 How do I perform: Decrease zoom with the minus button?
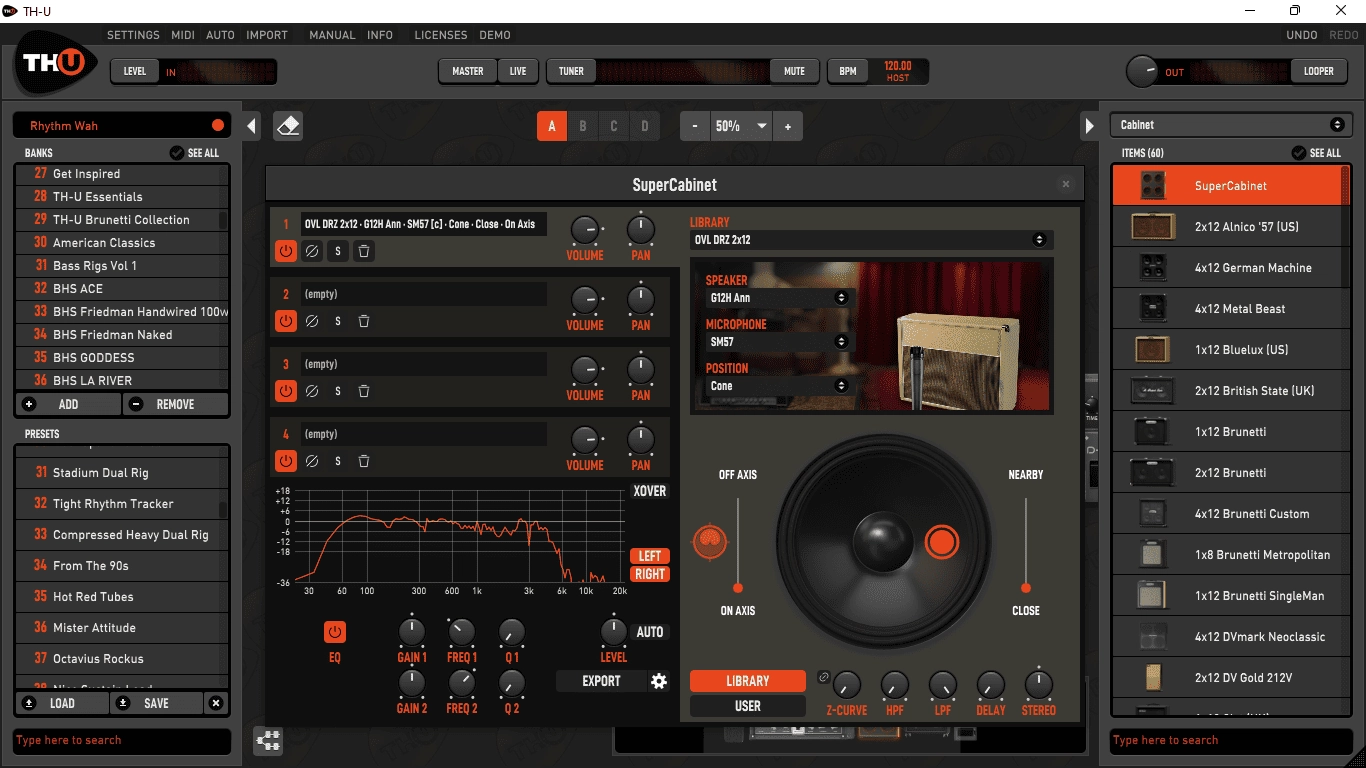coord(695,126)
